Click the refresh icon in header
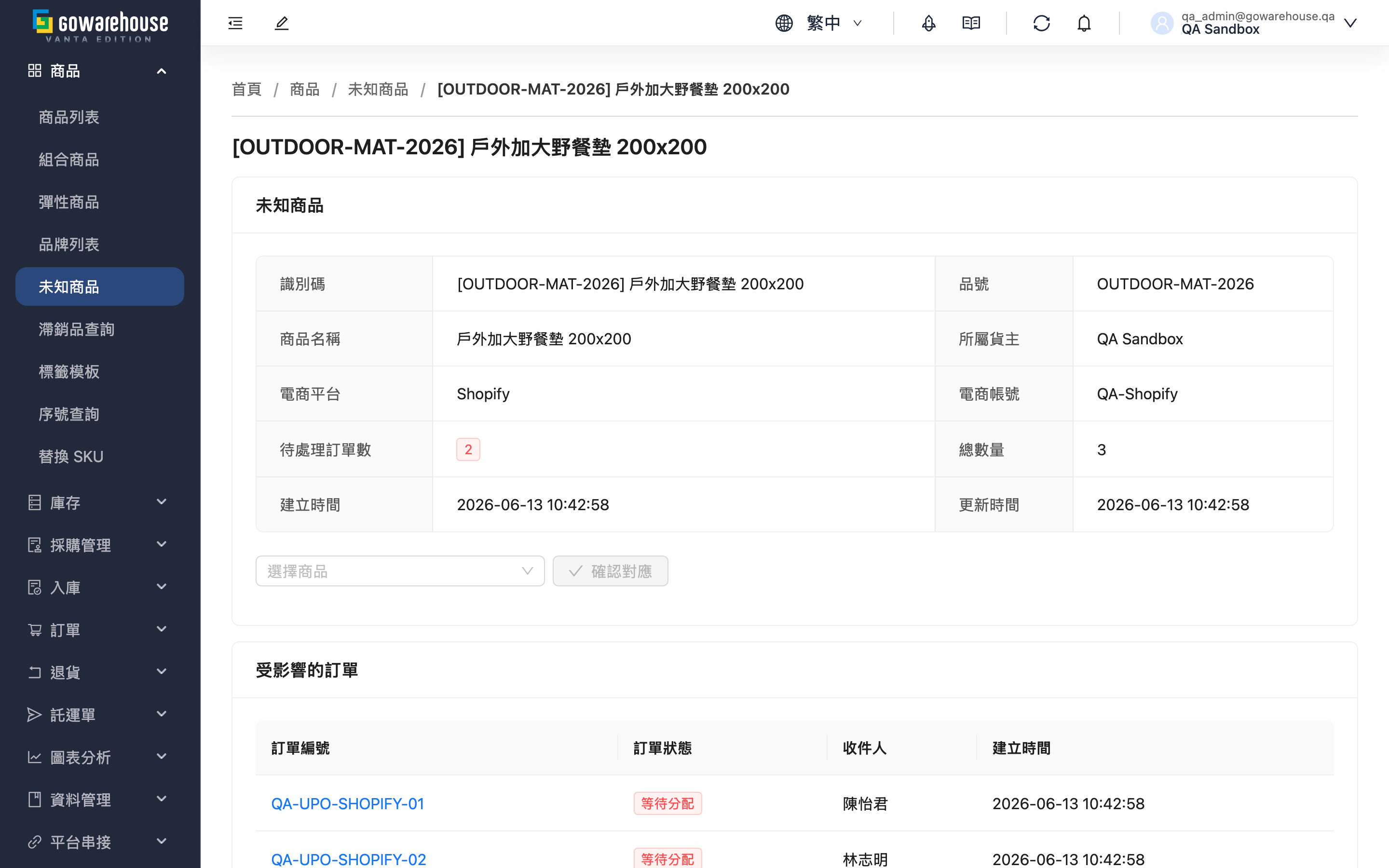This screenshot has width=1389, height=868. [1041, 23]
